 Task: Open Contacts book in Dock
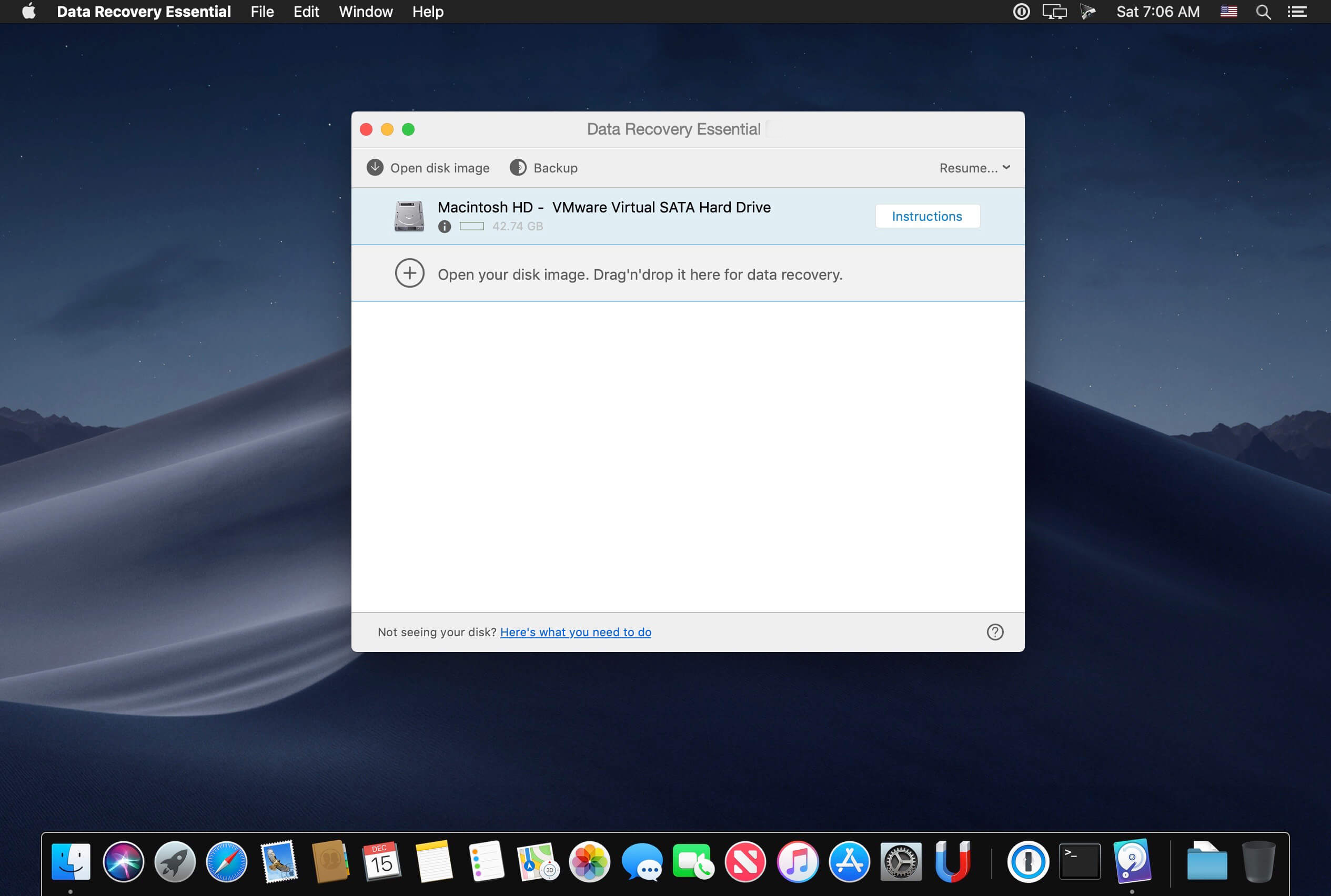click(330, 861)
